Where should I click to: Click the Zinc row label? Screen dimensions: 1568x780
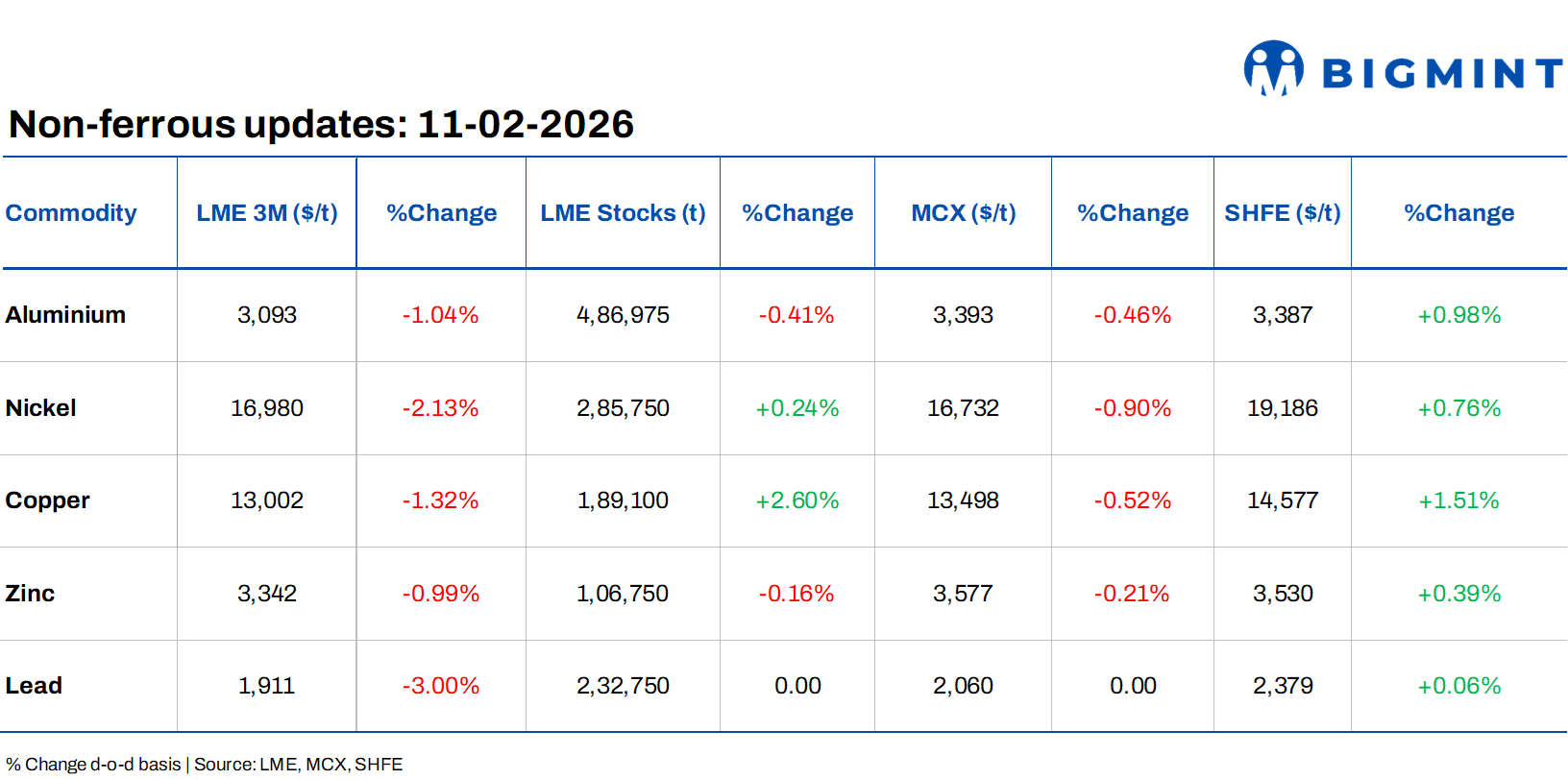tap(30, 594)
